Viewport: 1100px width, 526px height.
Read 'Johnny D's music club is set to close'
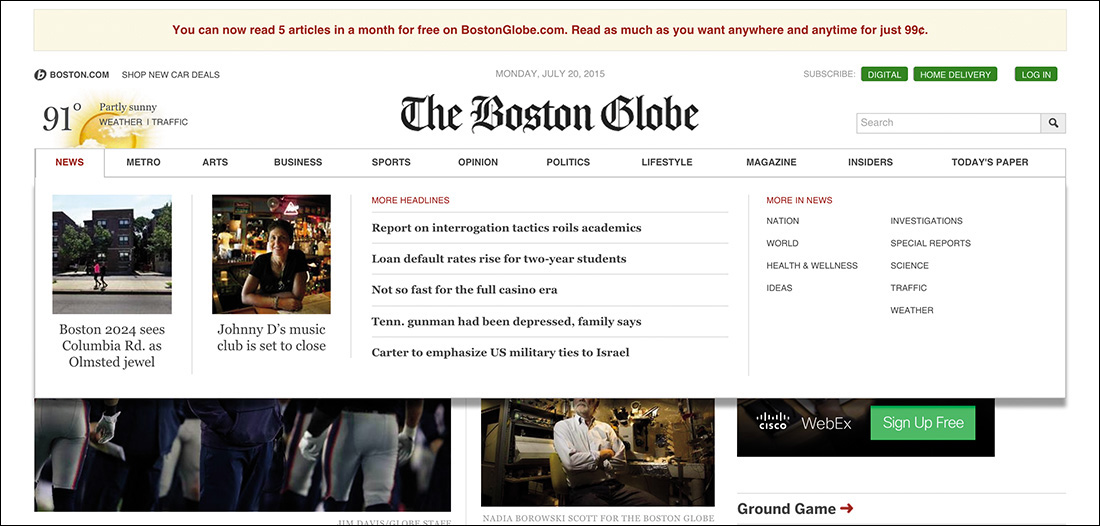271,337
